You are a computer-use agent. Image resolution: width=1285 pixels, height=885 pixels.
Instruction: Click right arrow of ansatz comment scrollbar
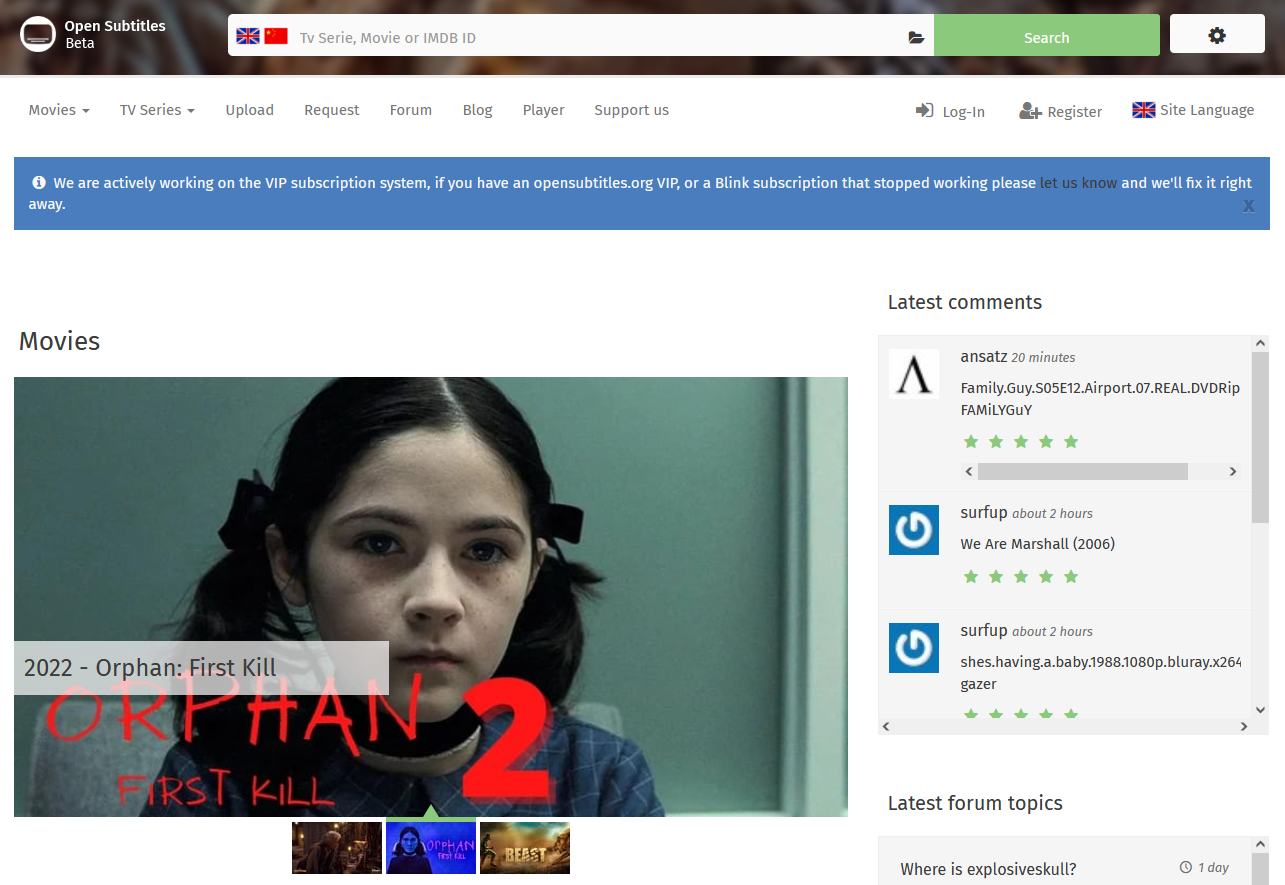point(1233,471)
